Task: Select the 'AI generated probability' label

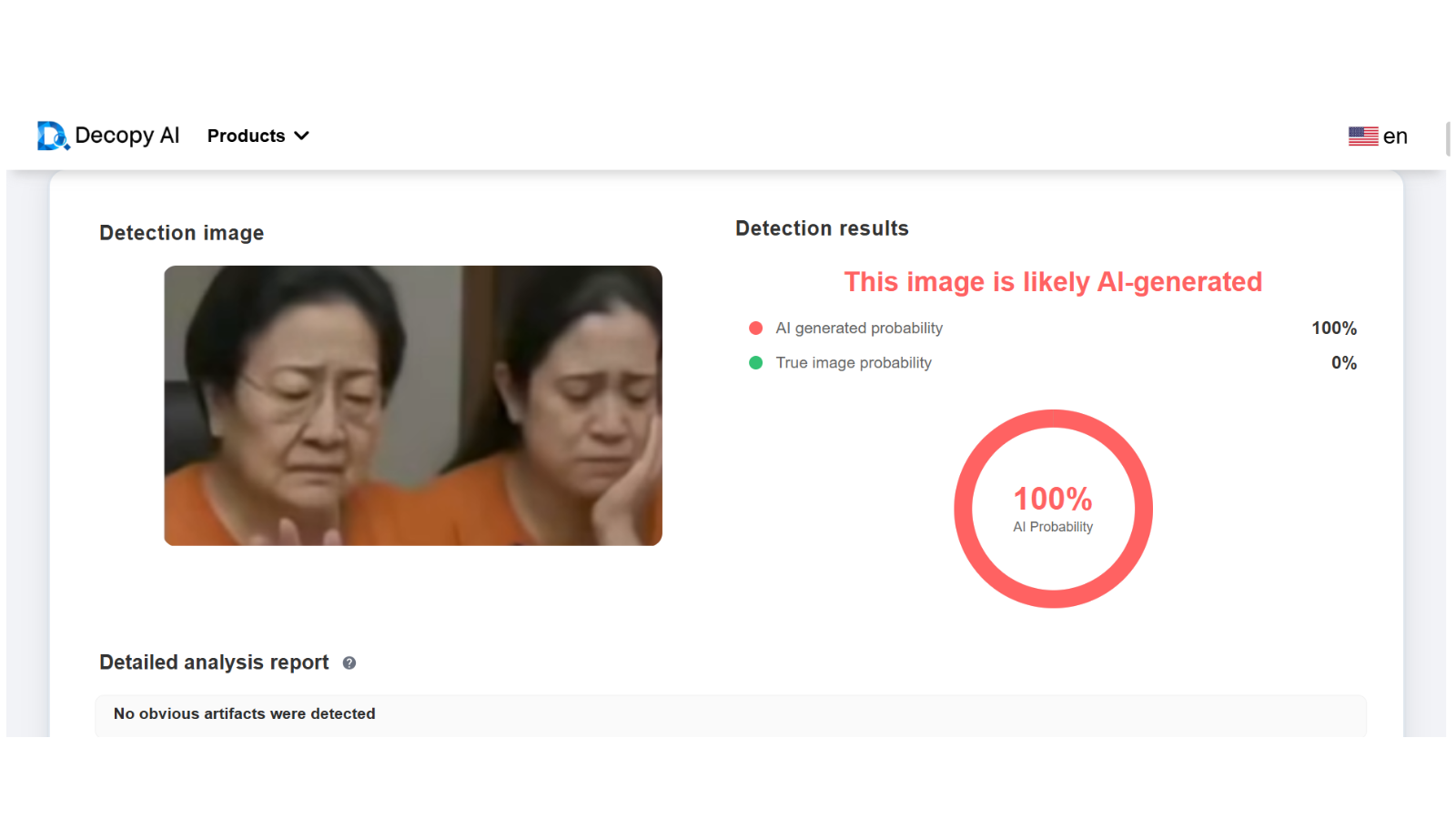Action: pos(858,329)
